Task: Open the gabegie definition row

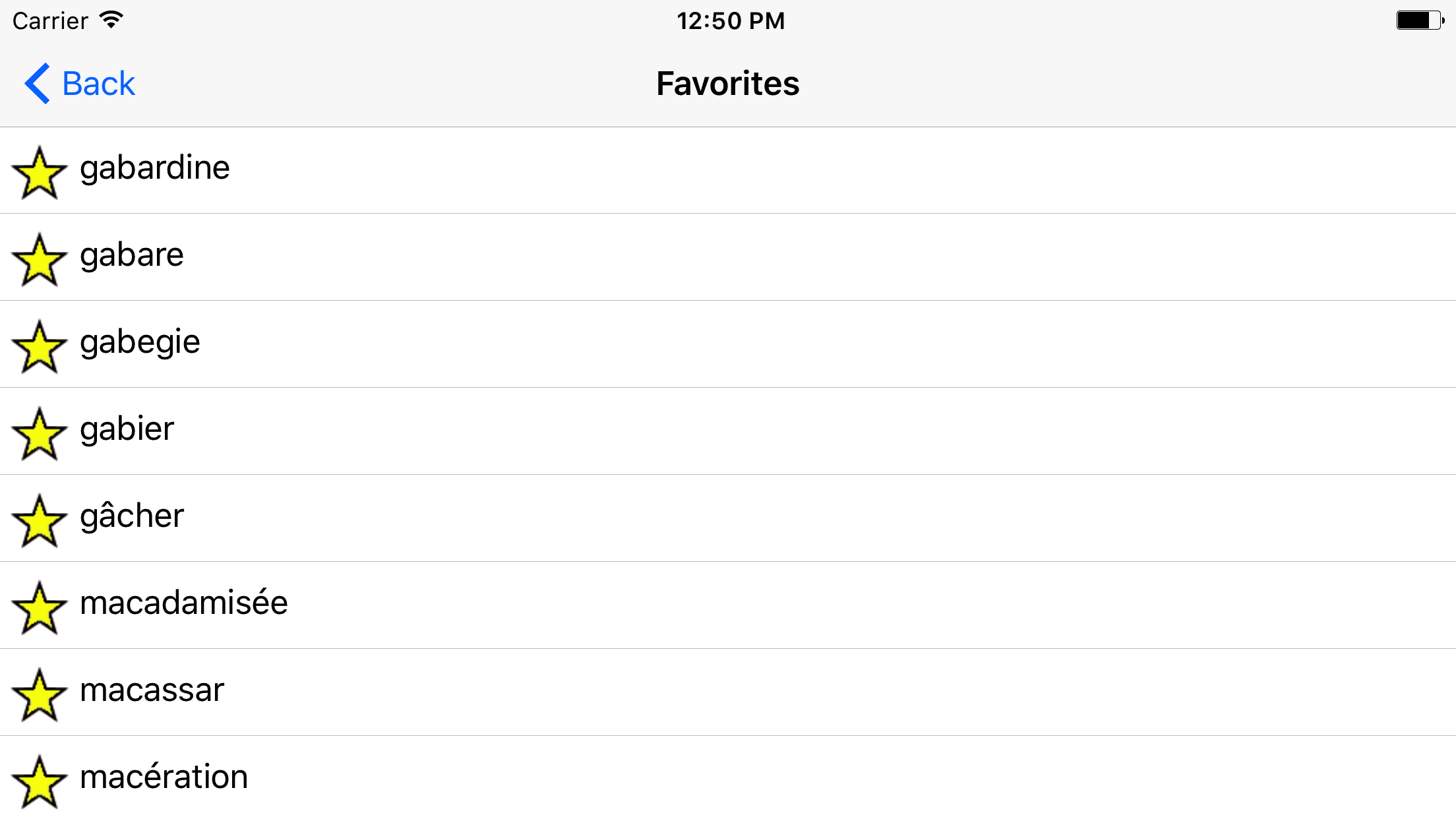Action: pyautogui.click(x=140, y=342)
